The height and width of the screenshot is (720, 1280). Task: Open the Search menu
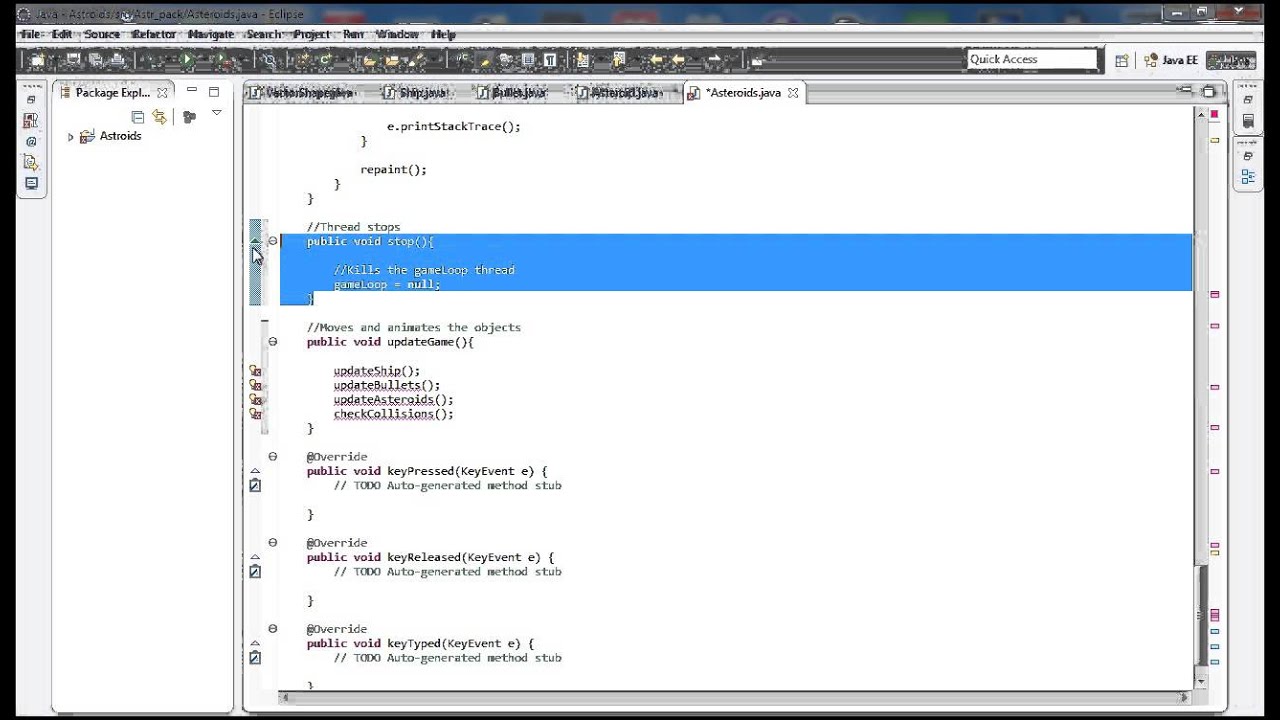point(264,34)
